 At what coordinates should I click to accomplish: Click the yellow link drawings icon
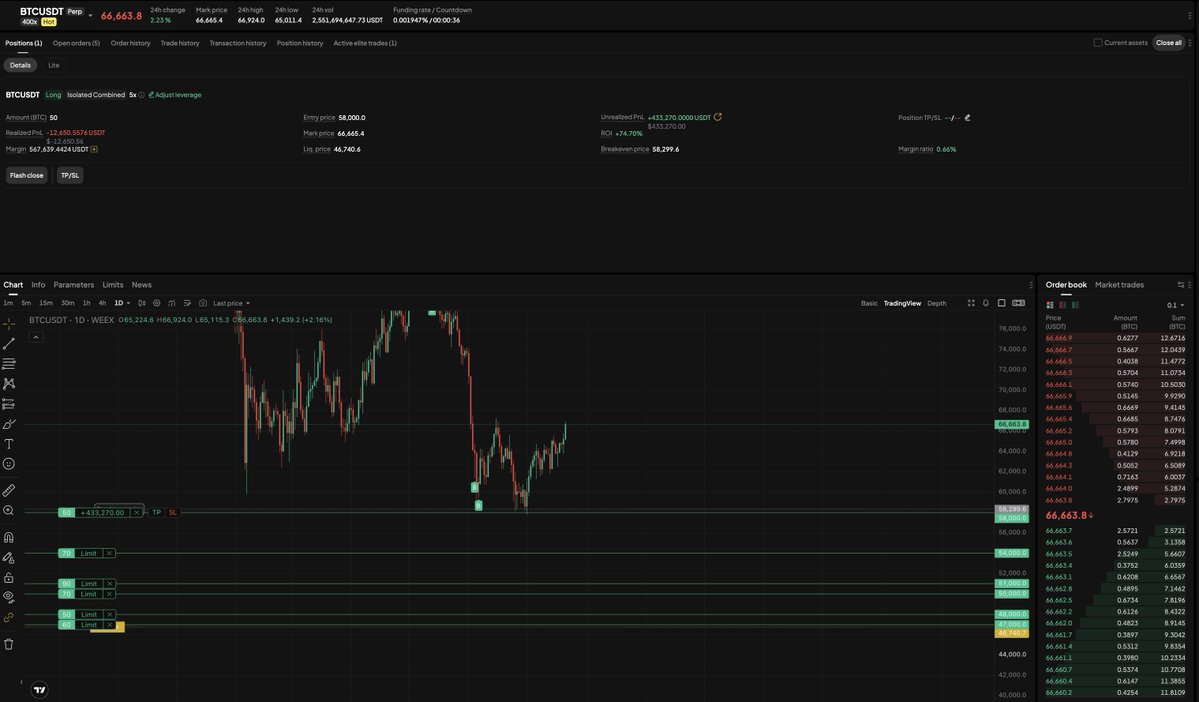click(x=8, y=617)
